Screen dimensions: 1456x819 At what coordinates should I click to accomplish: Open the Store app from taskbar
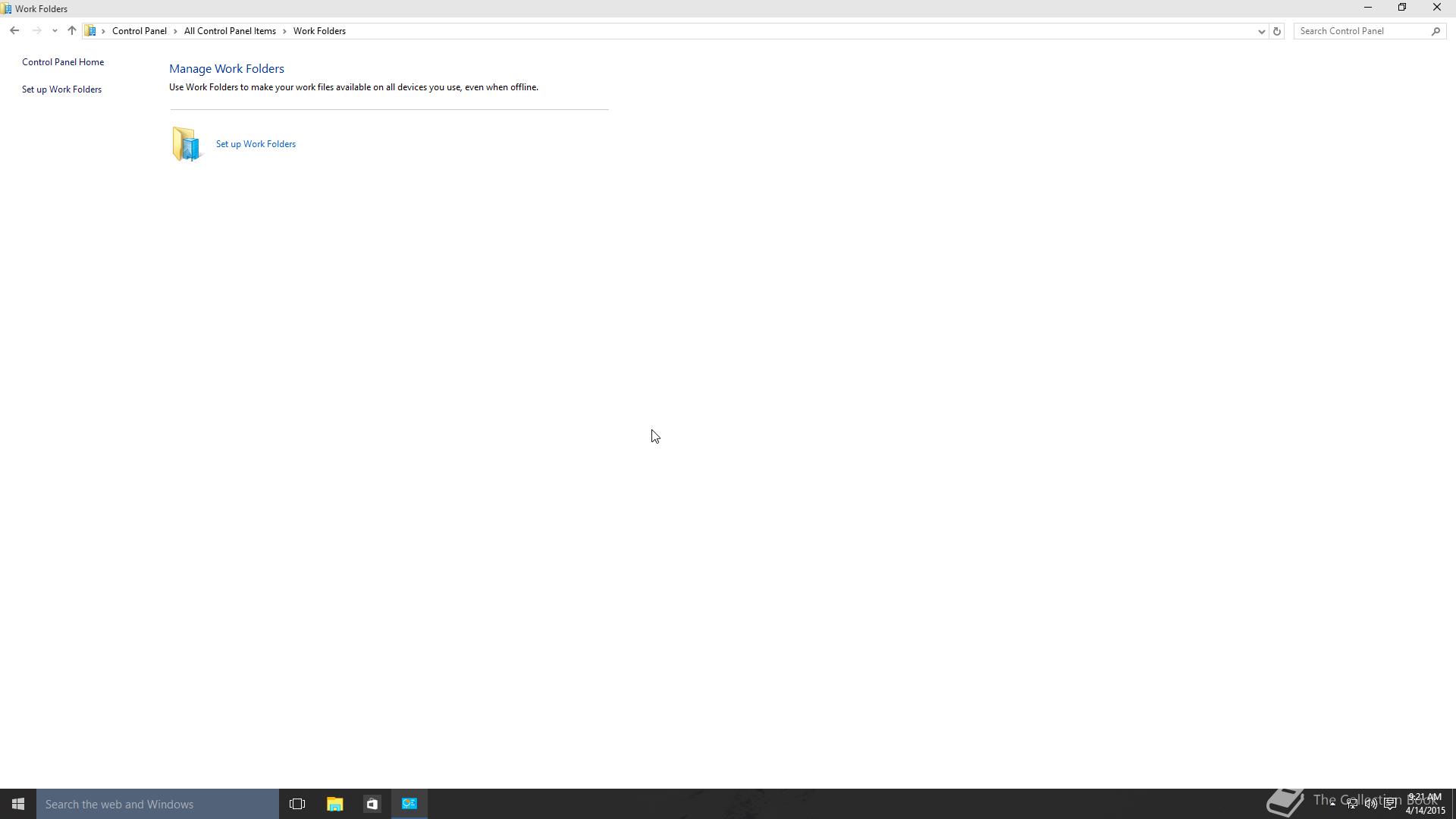(372, 804)
